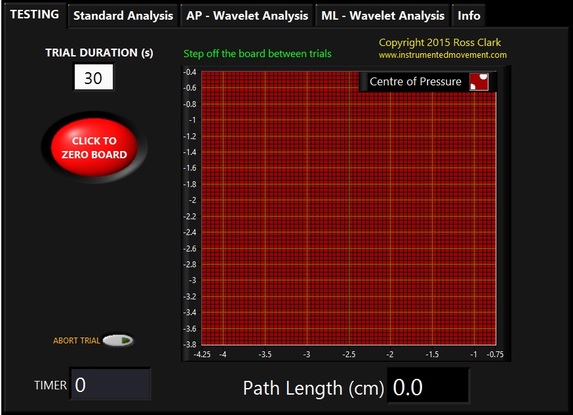The width and height of the screenshot is (573, 415).
Task: Click the -0.4 y-axis top label
Action: pos(190,72)
